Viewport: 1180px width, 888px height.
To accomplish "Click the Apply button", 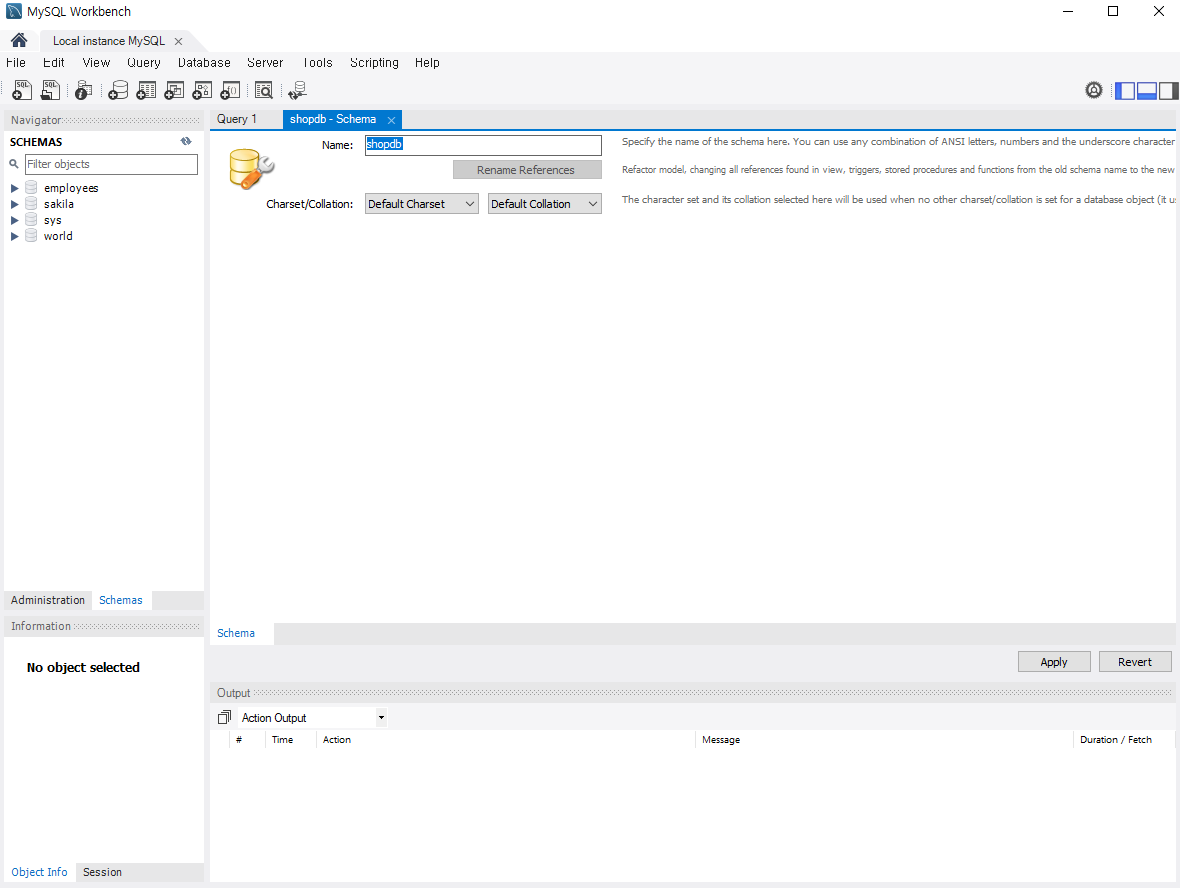I will (x=1054, y=661).
